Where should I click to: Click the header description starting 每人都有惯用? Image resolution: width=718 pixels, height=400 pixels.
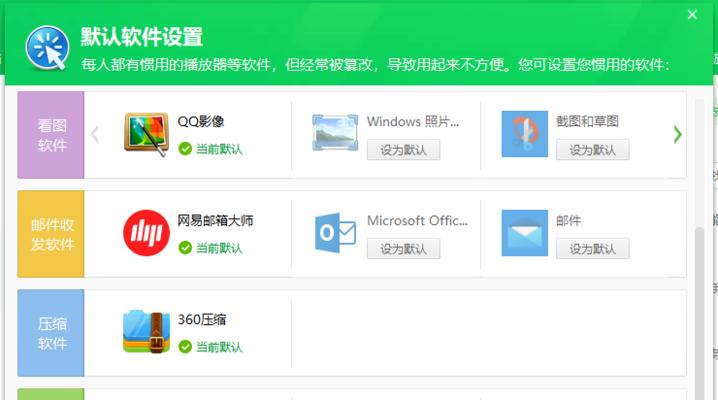pyautogui.click(x=375, y=65)
